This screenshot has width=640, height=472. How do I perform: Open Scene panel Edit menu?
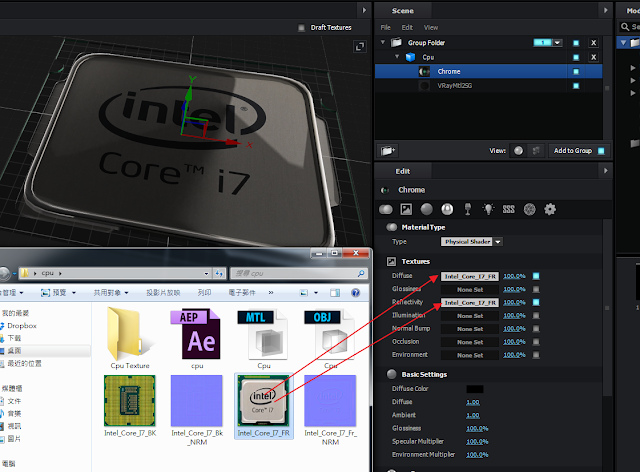pos(407,27)
